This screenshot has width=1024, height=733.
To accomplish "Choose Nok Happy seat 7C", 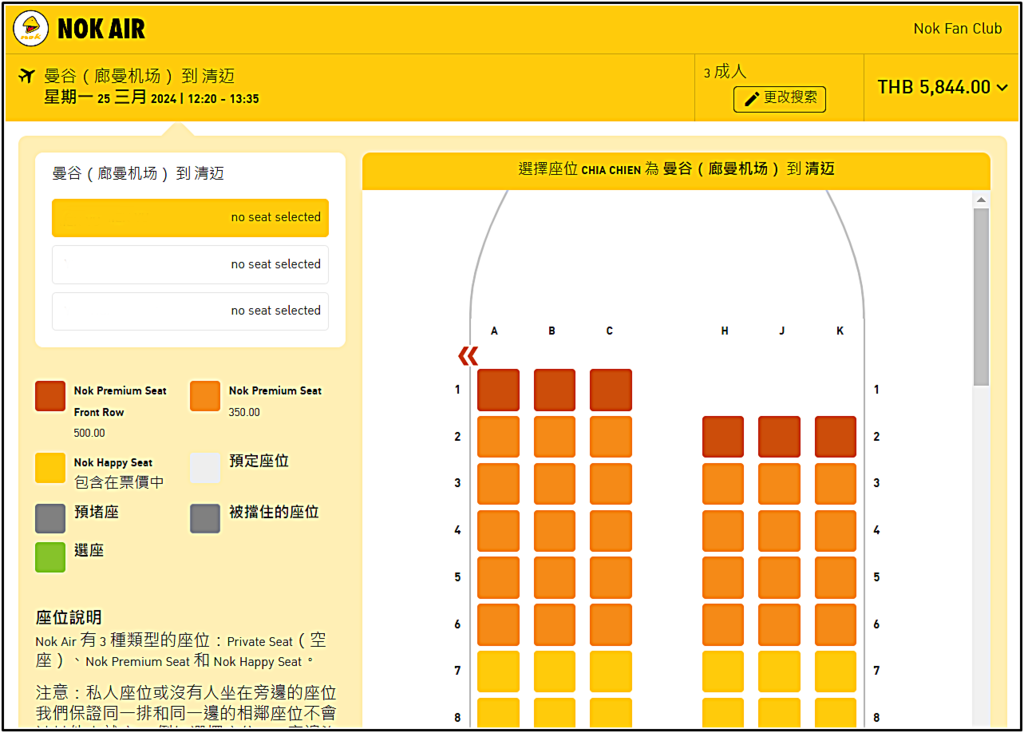I will (611, 671).
